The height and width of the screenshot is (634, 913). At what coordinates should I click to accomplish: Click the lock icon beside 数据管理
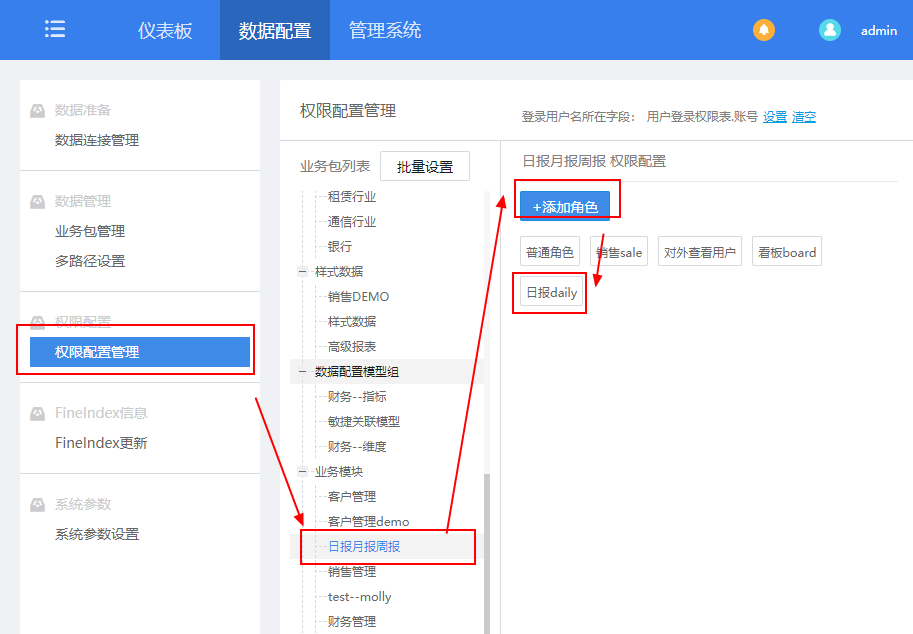[x=35, y=201]
